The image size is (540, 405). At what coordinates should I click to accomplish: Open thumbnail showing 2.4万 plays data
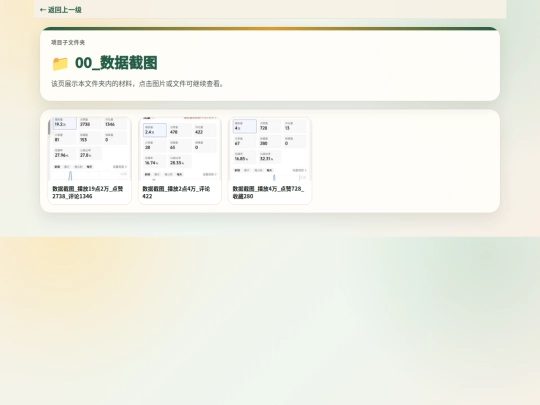tap(180, 149)
